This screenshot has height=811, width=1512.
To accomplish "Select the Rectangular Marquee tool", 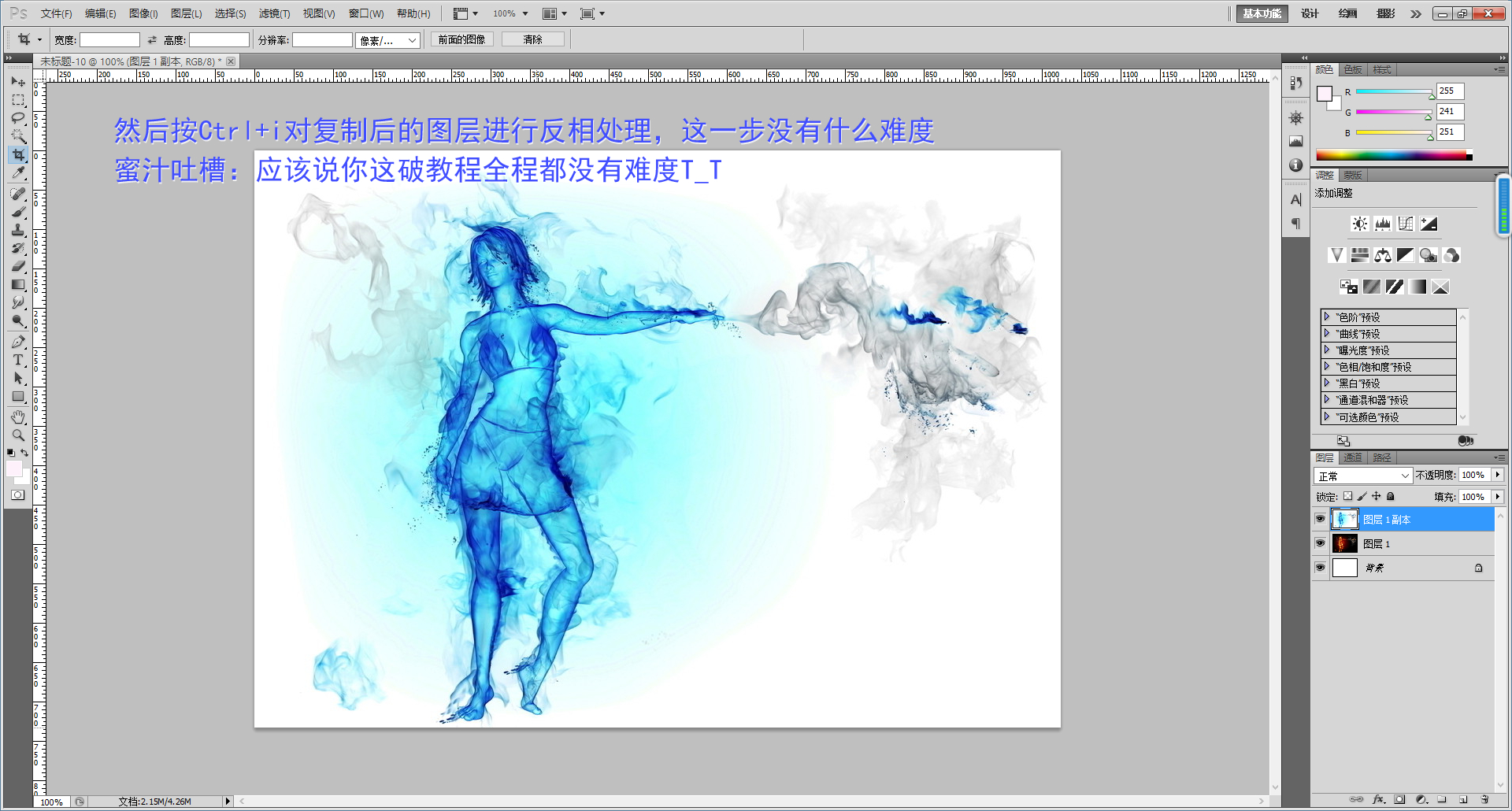I will (x=18, y=100).
